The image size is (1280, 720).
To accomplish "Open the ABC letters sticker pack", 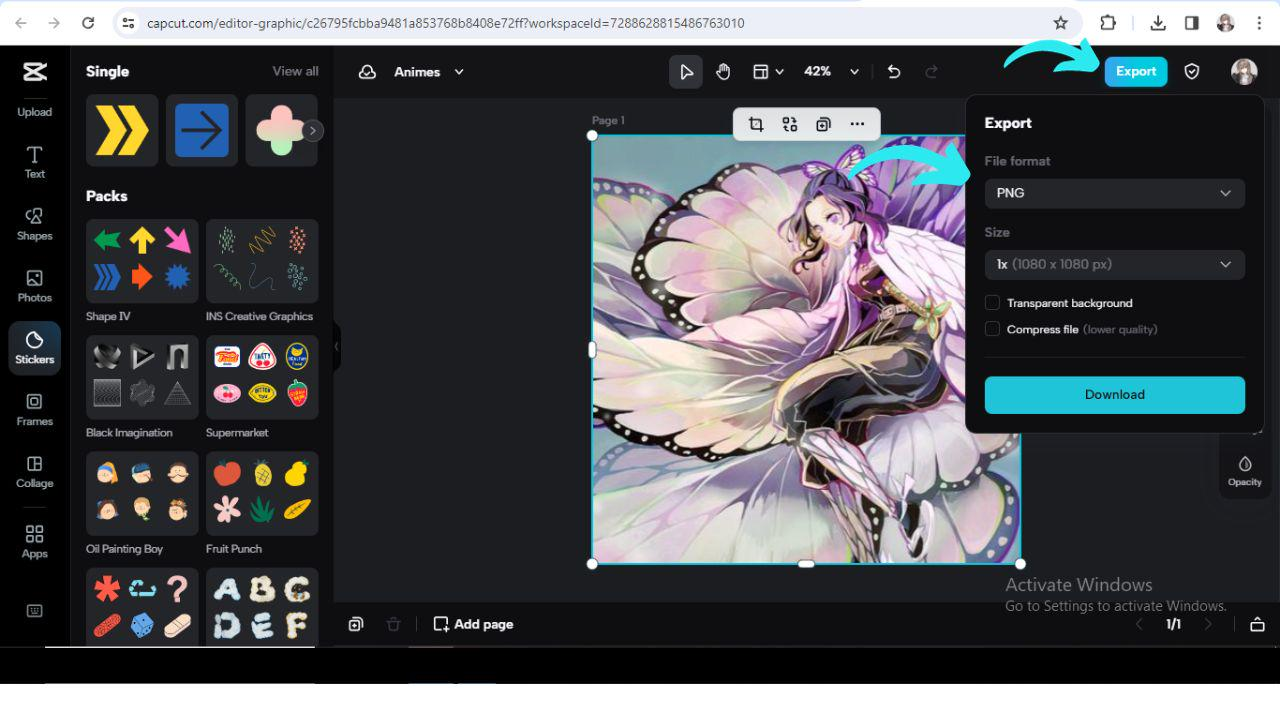I will (x=262, y=607).
